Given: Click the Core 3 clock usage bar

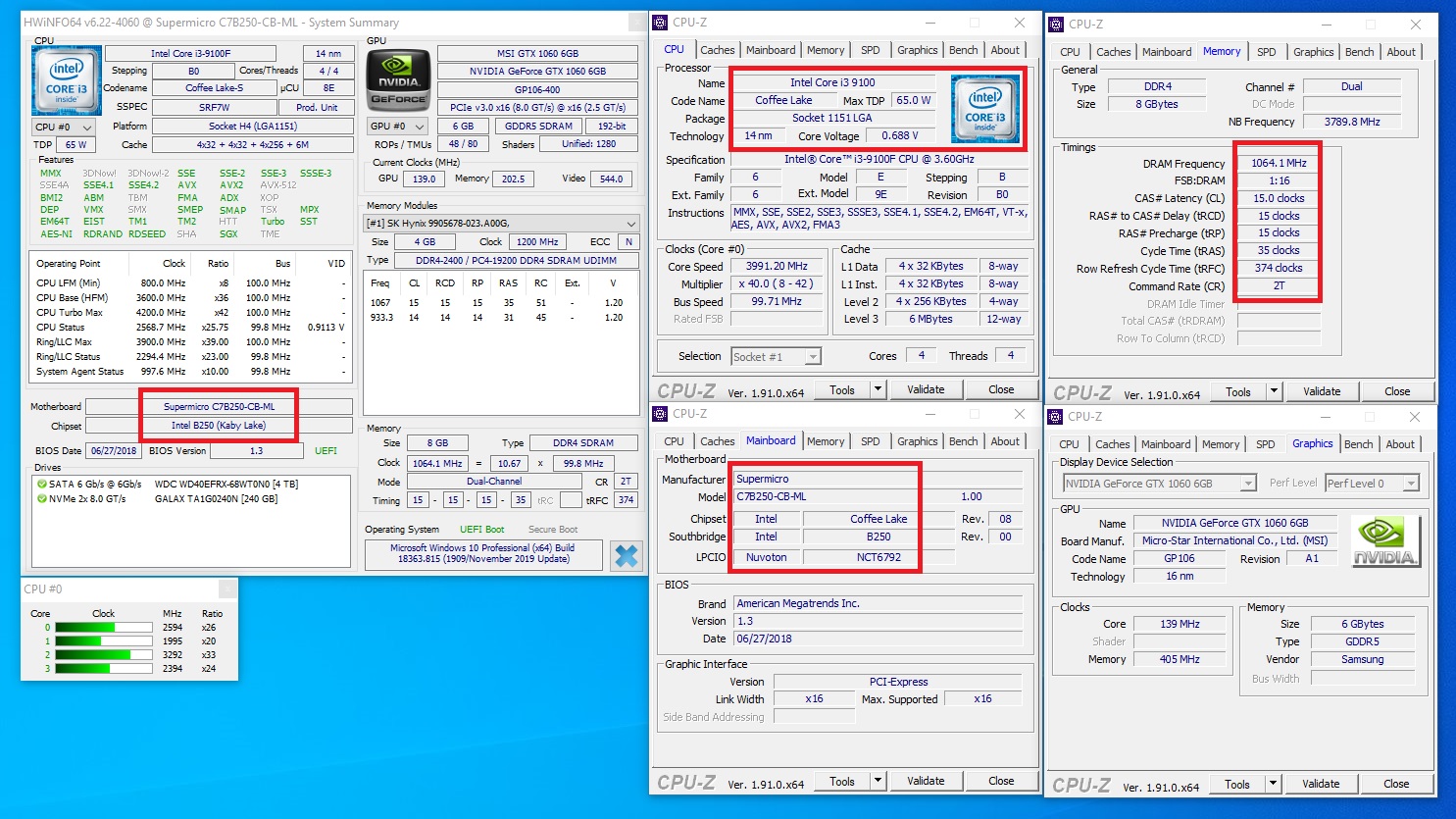Looking at the screenshot, I should (104, 668).
